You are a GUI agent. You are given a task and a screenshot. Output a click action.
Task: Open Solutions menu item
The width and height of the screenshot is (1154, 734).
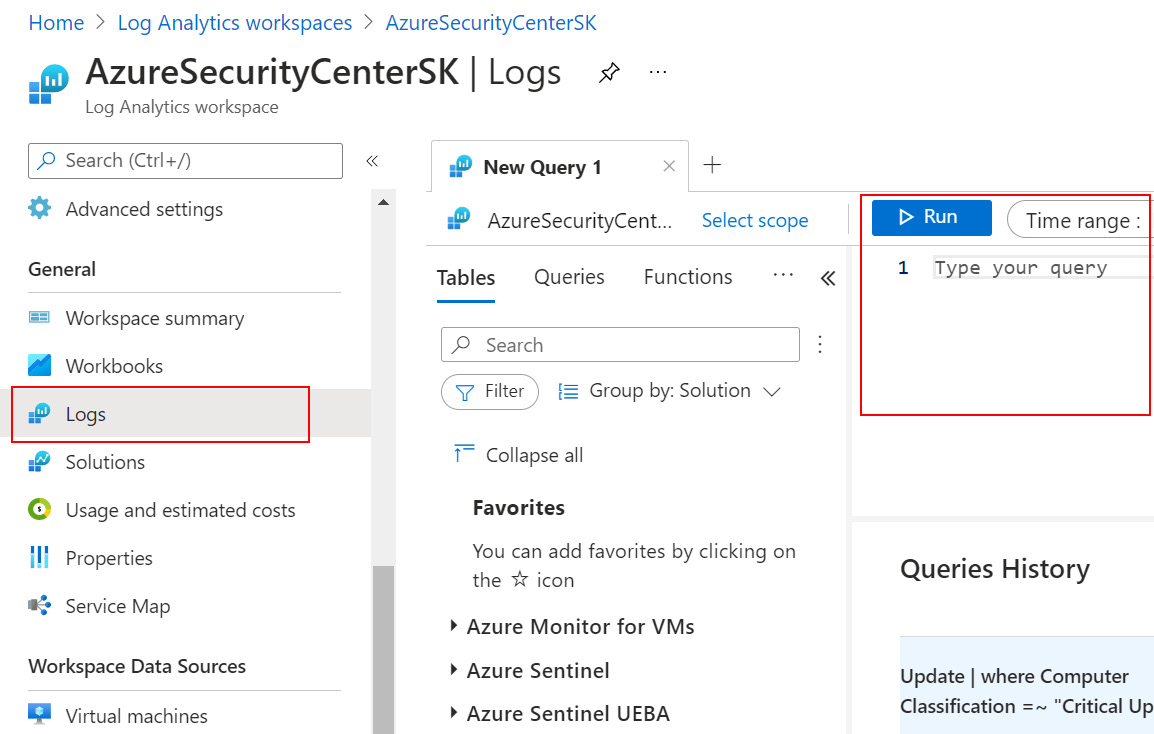[x=105, y=462]
